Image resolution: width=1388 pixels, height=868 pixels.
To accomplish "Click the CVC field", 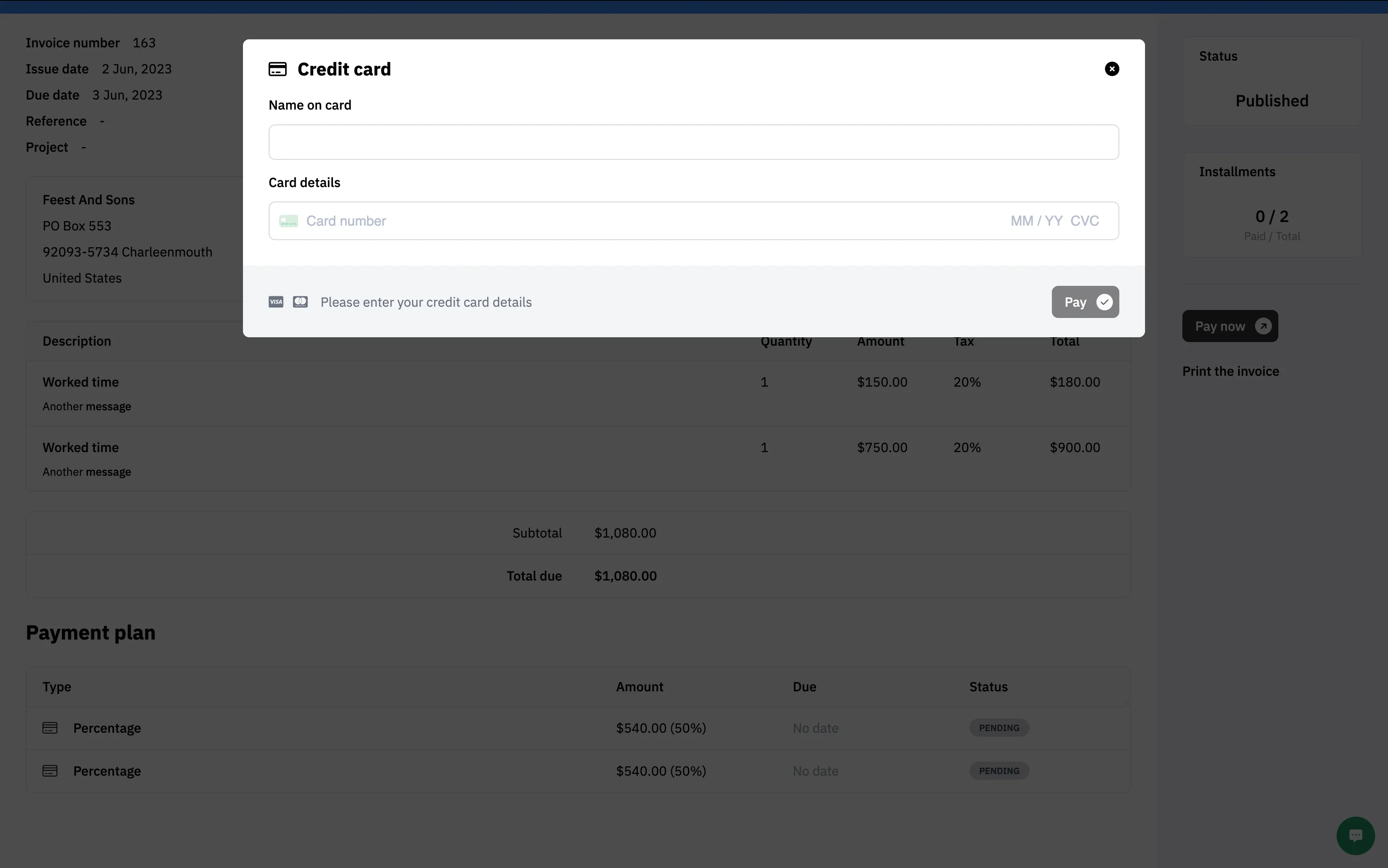I will 1084,221.
